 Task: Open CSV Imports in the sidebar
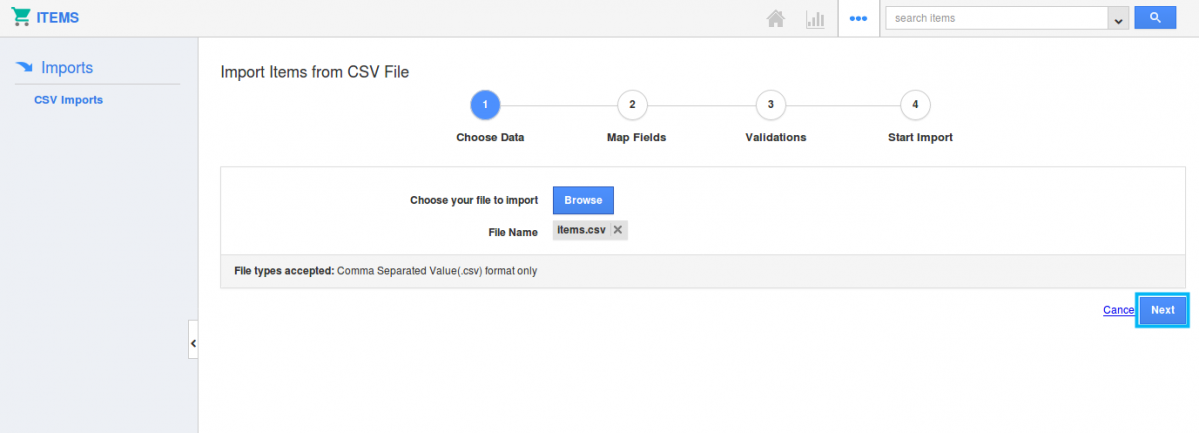coord(68,100)
